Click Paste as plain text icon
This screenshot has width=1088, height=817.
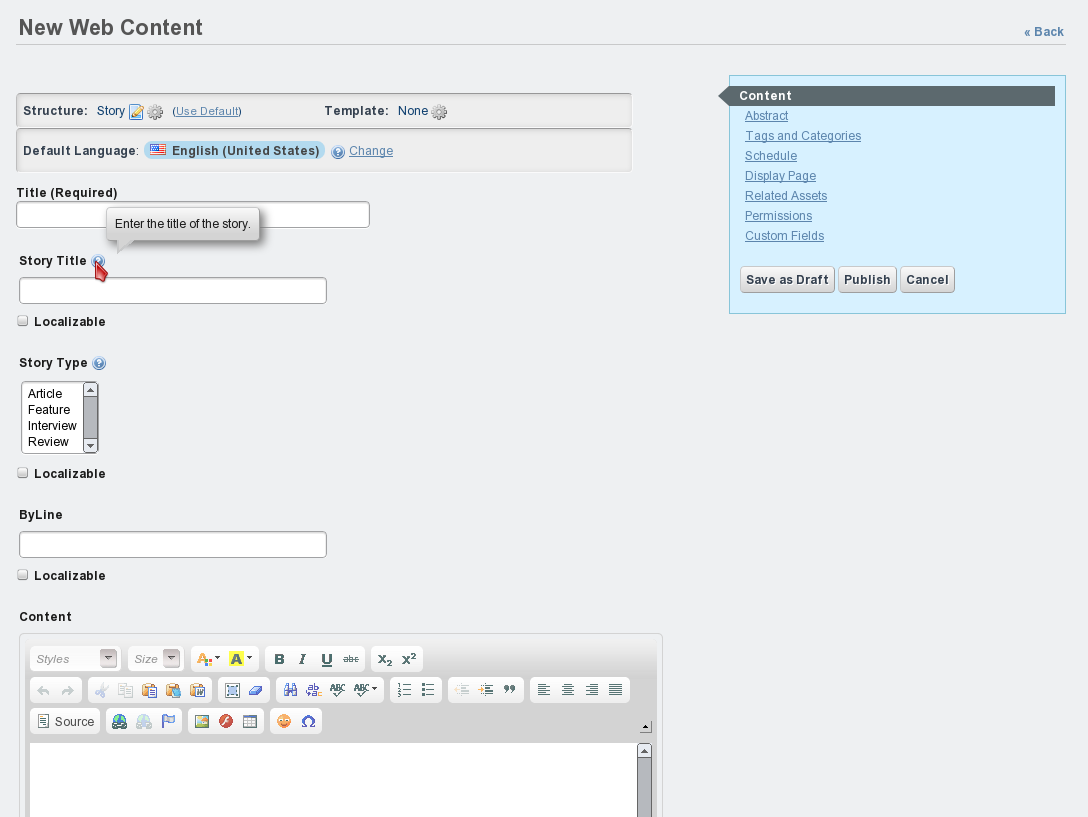(x=173, y=690)
